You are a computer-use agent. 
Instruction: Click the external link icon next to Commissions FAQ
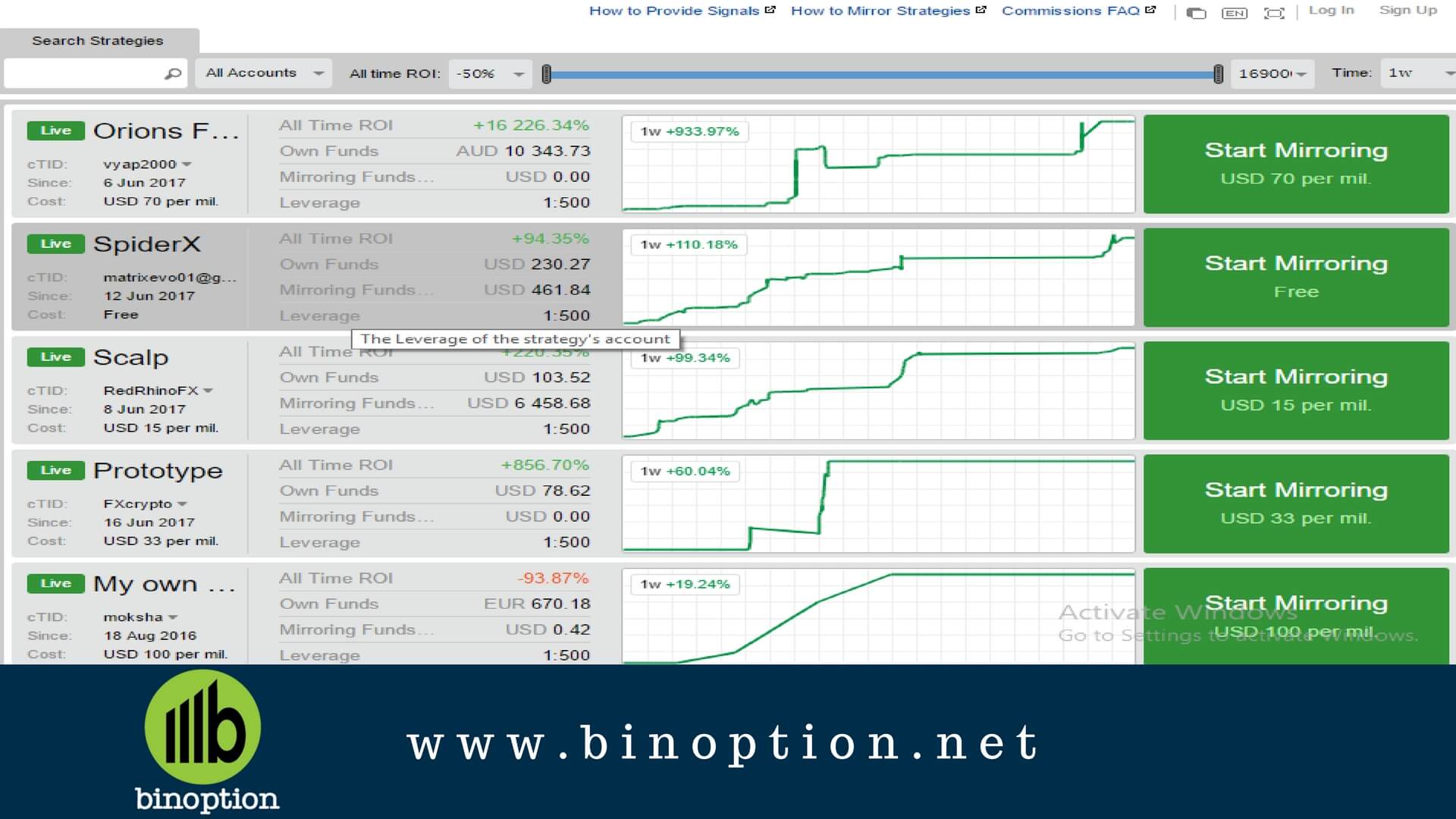pyautogui.click(x=1151, y=10)
